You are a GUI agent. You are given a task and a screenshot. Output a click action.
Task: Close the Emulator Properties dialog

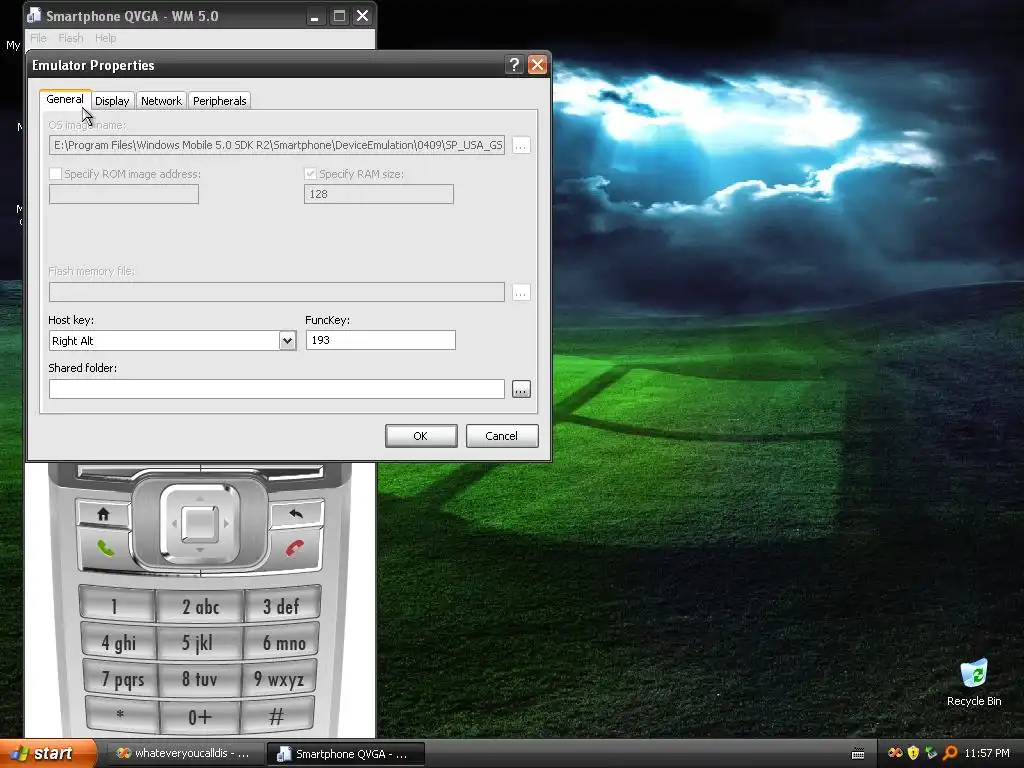537,65
